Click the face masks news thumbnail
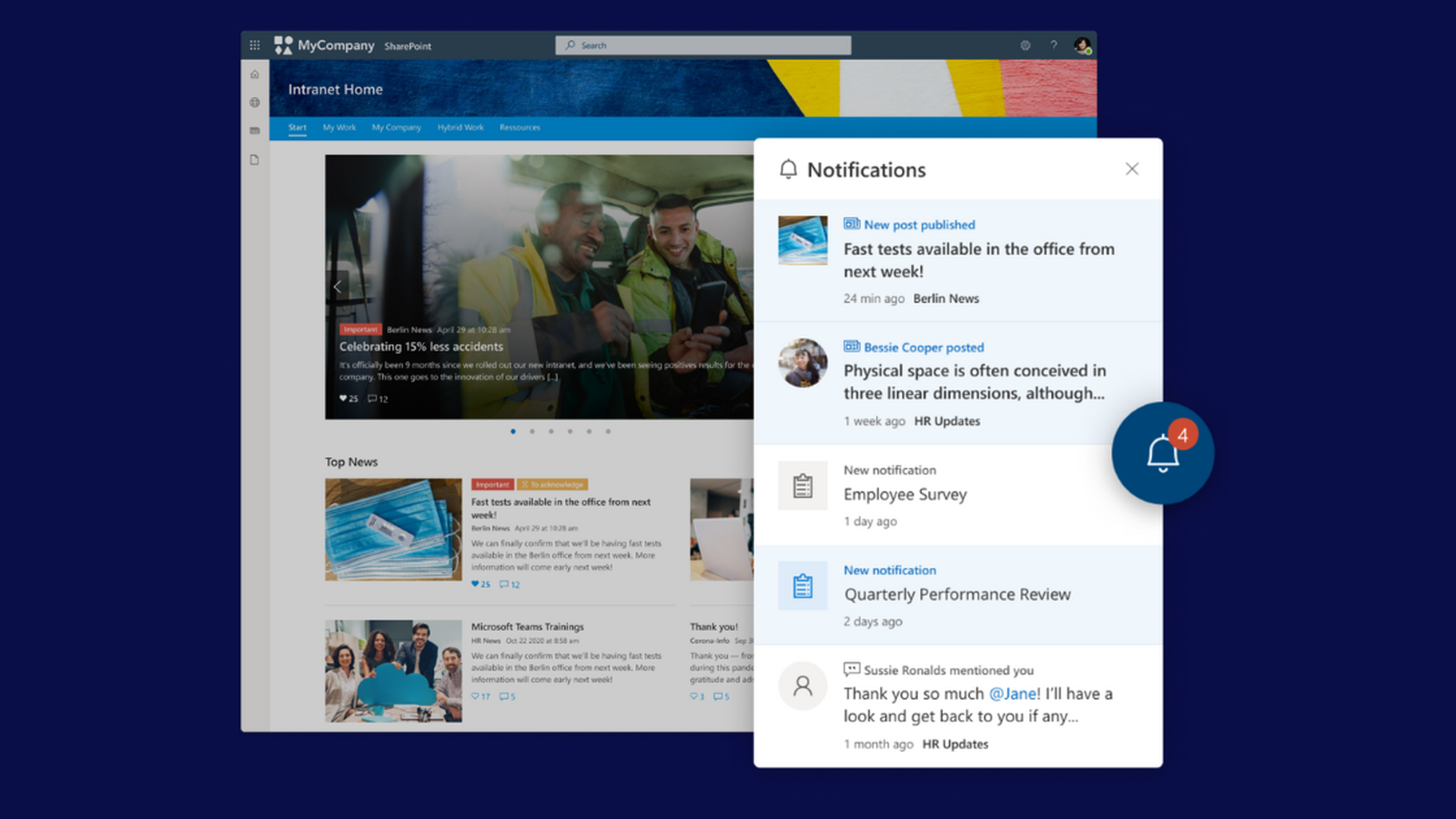Screen dimensions: 1456x819 coord(393,530)
